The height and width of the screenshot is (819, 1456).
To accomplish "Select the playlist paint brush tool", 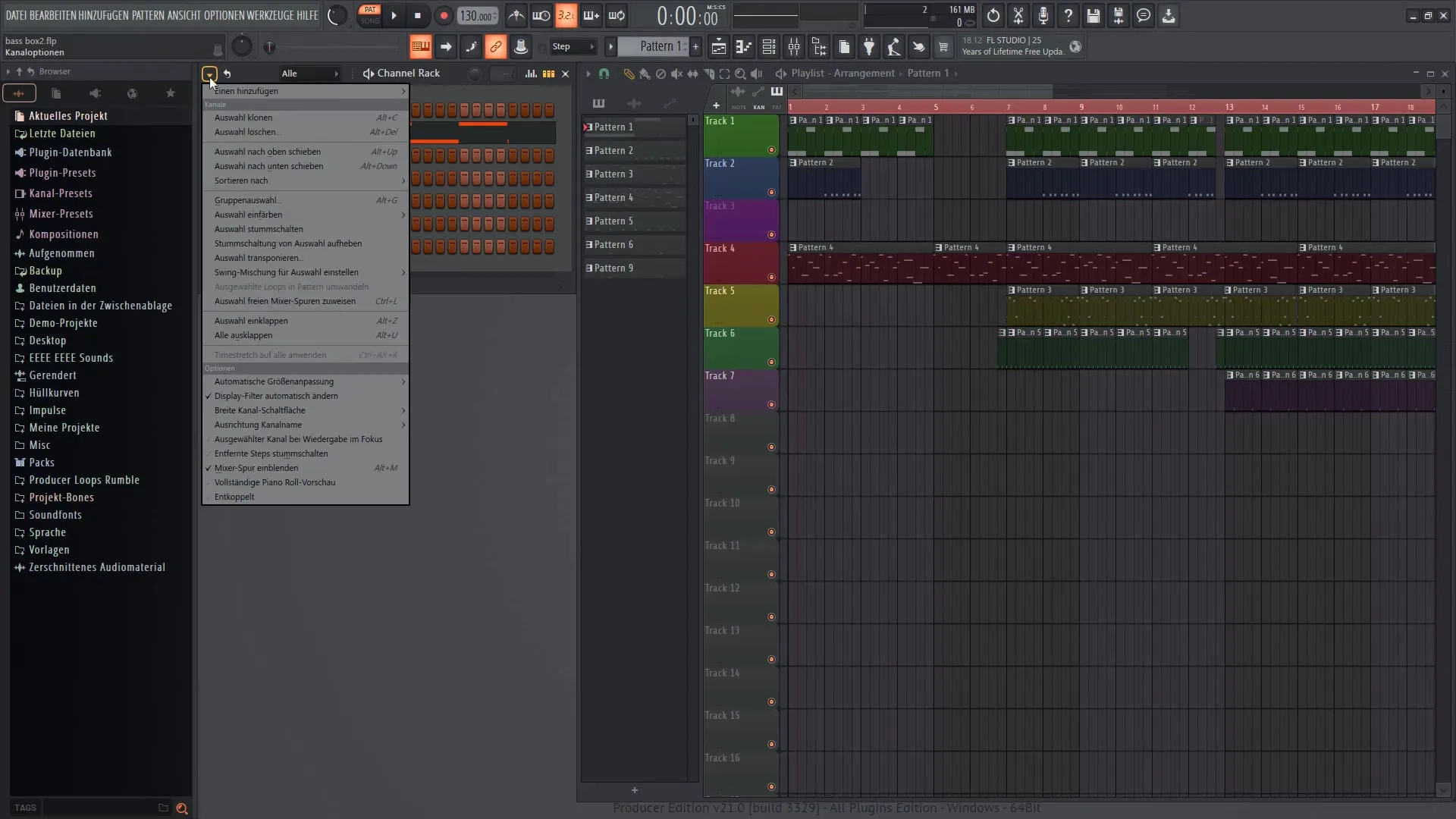I will point(645,74).
